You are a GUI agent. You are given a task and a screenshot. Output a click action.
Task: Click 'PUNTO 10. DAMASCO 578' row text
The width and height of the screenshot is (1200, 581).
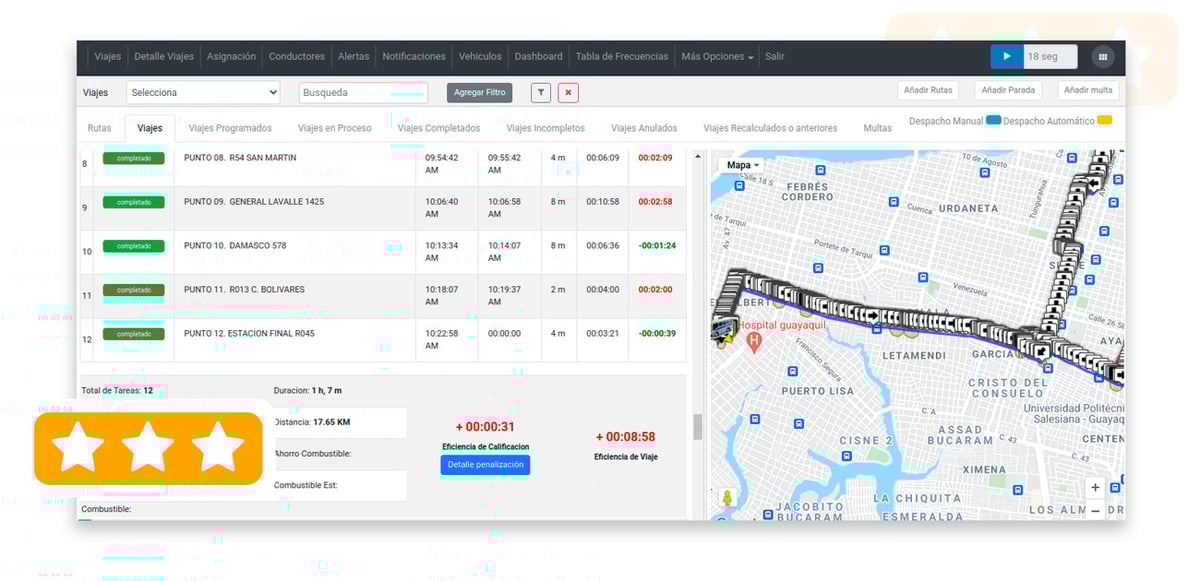tap(235, 246)
